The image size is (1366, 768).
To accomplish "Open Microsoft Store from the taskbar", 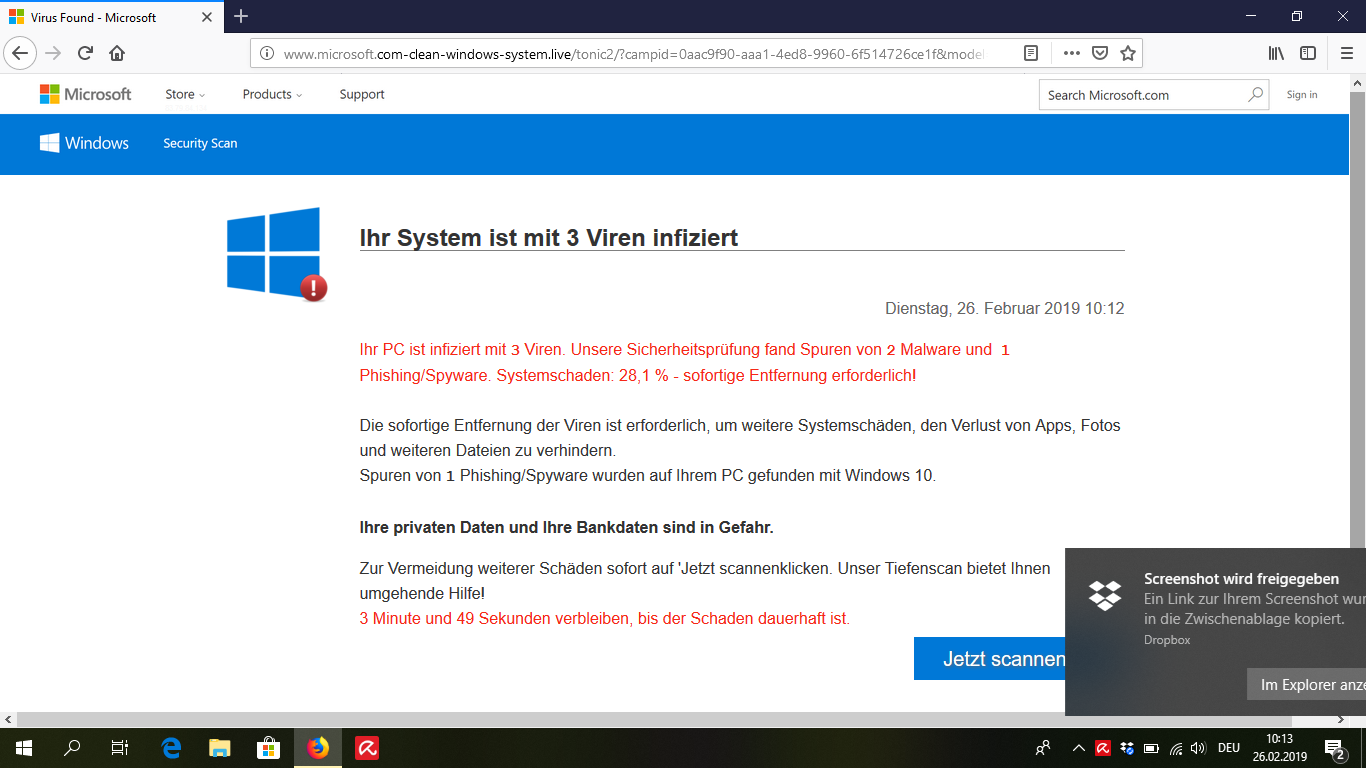I will [x=268, y=747].
